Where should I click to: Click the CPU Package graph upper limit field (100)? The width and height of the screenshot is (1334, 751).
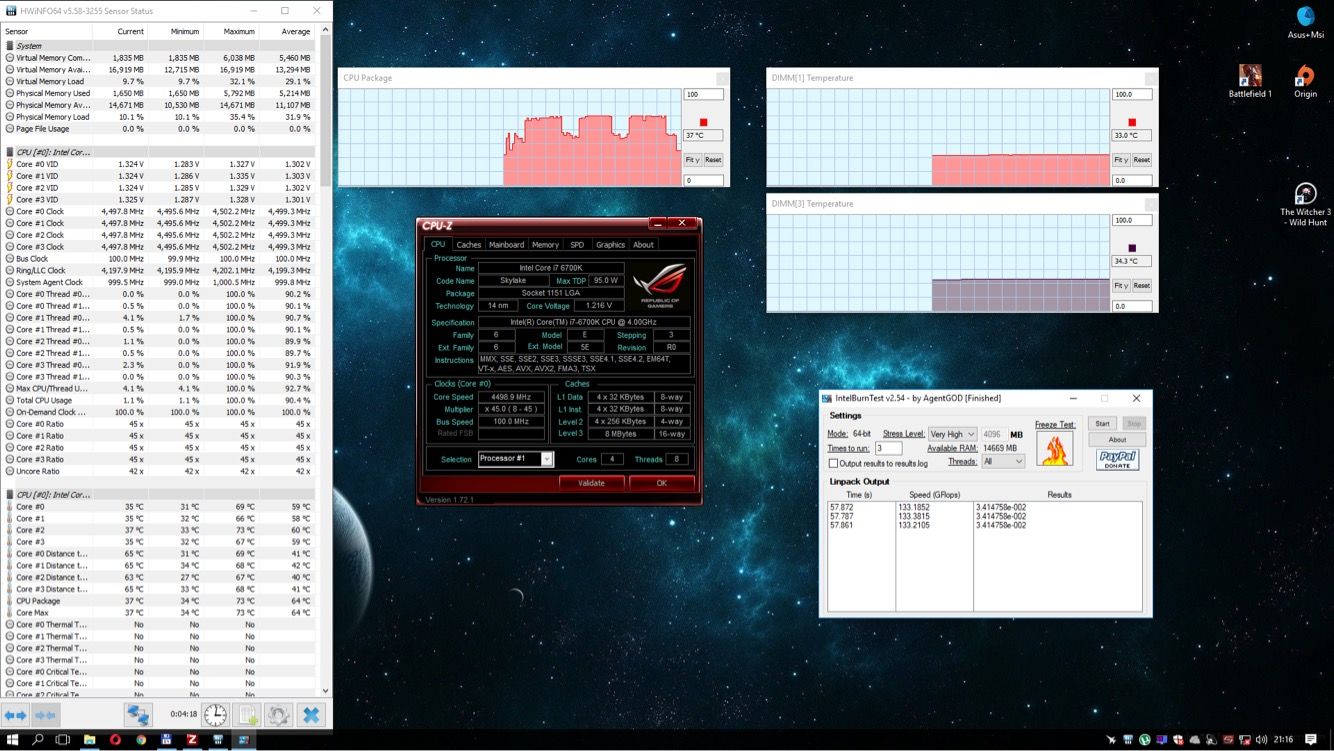(703, 95)
